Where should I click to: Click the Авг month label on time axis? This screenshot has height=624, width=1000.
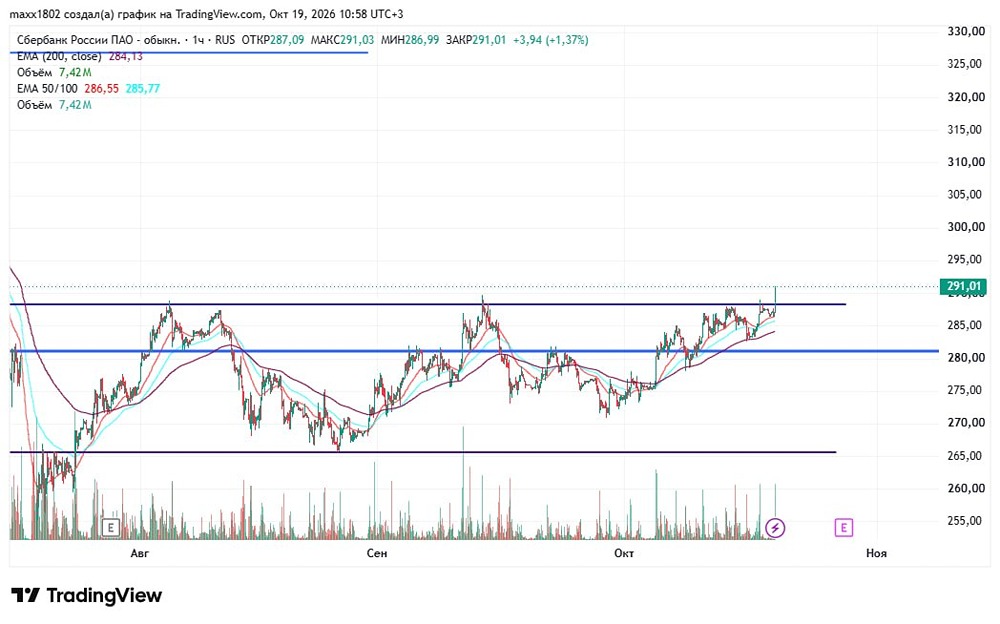tap(140, 553)
